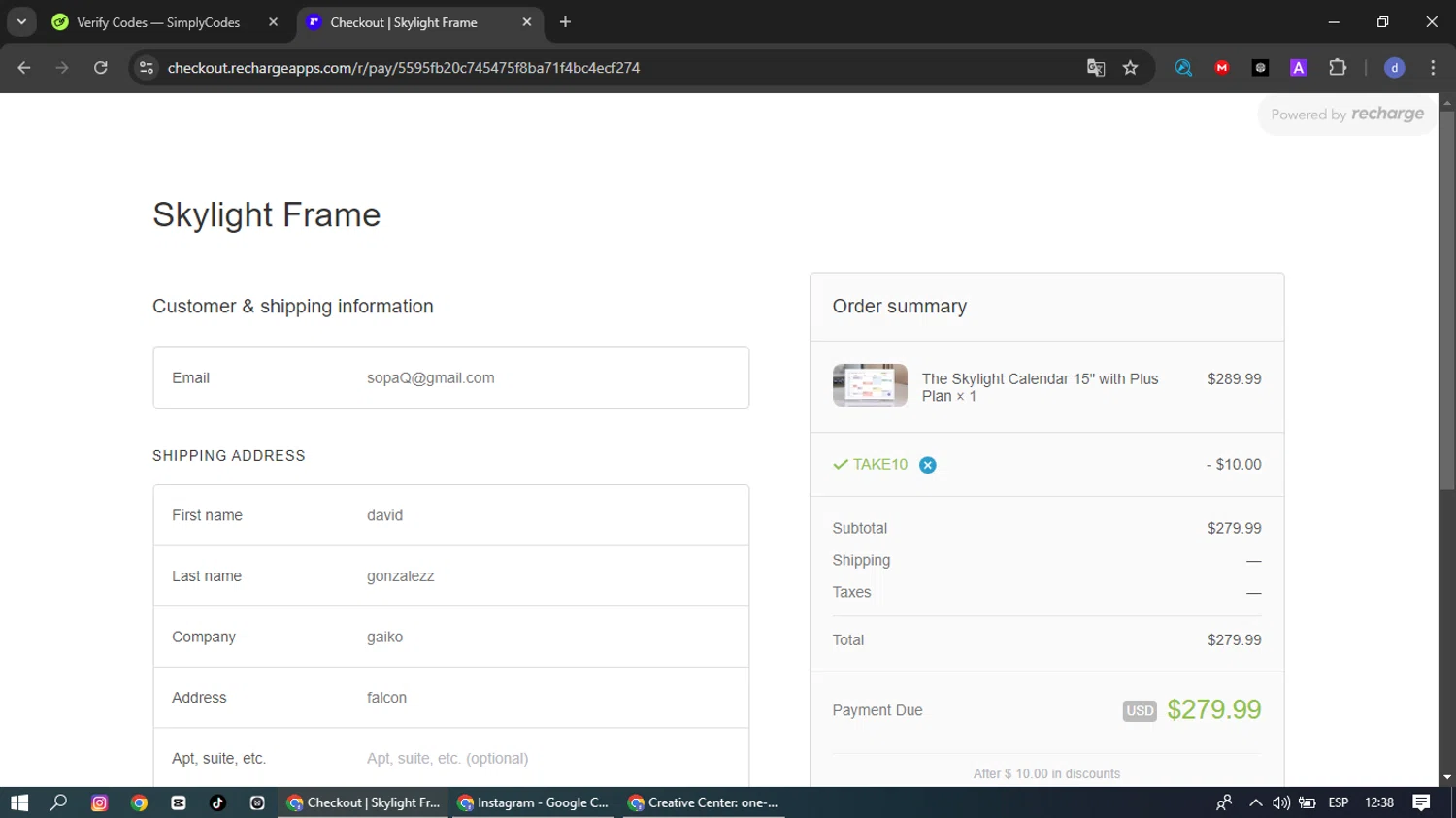View site information icon in address bar
Screen dimensions: 1456x818
point(147,68)
